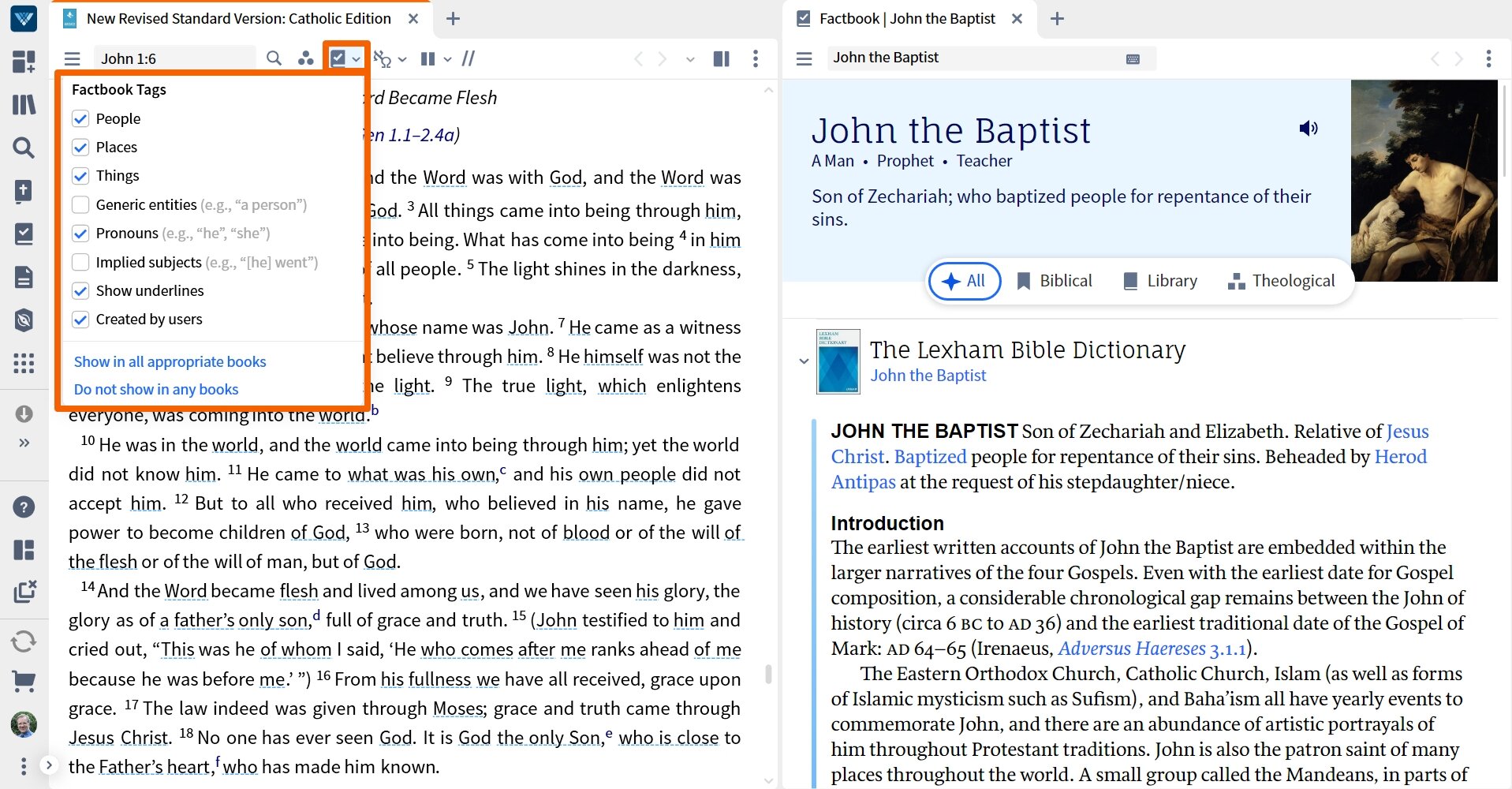Click the parallel resources slashes icon

tap(469, 58)
